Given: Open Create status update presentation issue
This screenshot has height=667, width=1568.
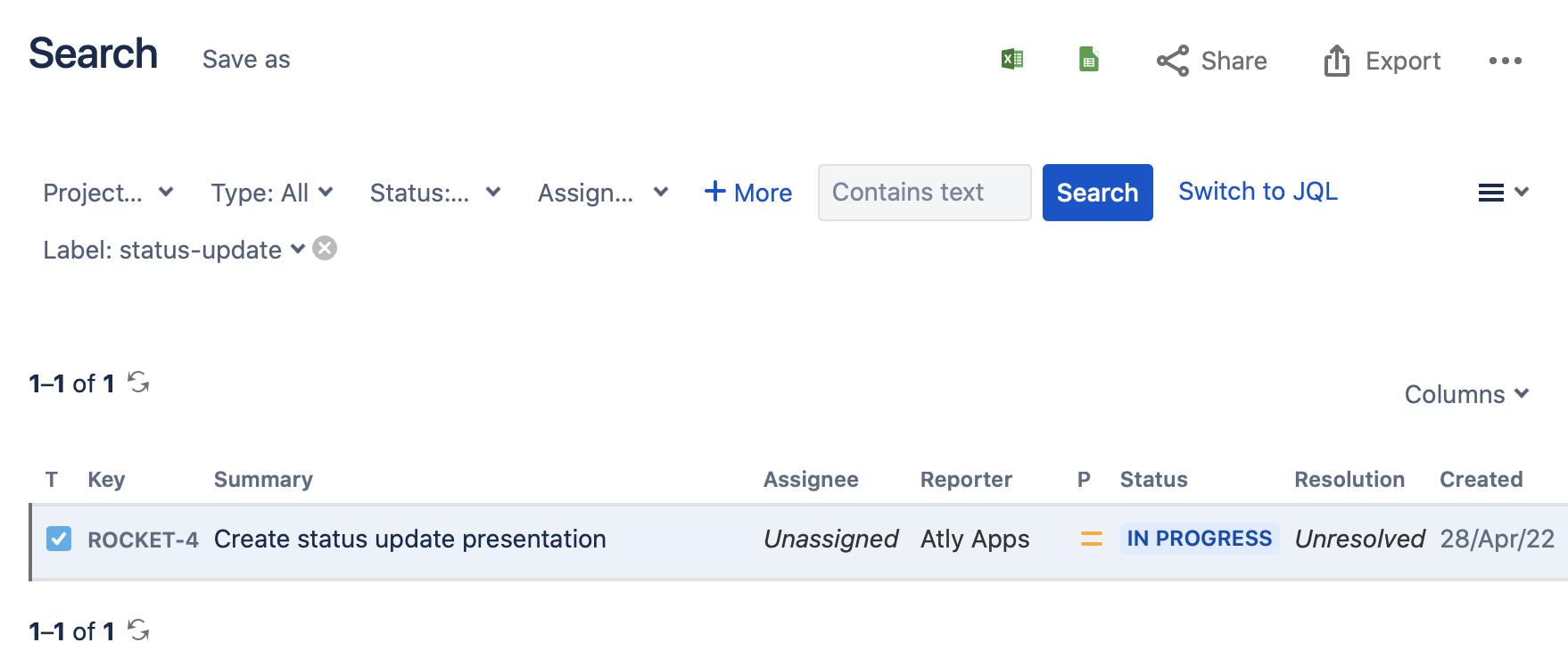Looking at the screenshot, I should (x=410, y=539).
